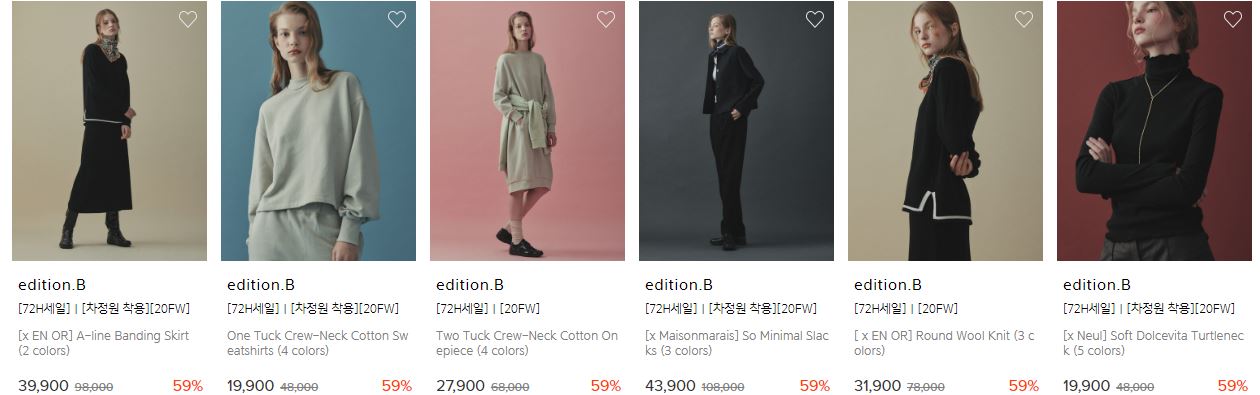This screenshot has width=1260, height=395.
Task: Open the A-line Banding Skirt title link
Action: (x=104, y=343)
